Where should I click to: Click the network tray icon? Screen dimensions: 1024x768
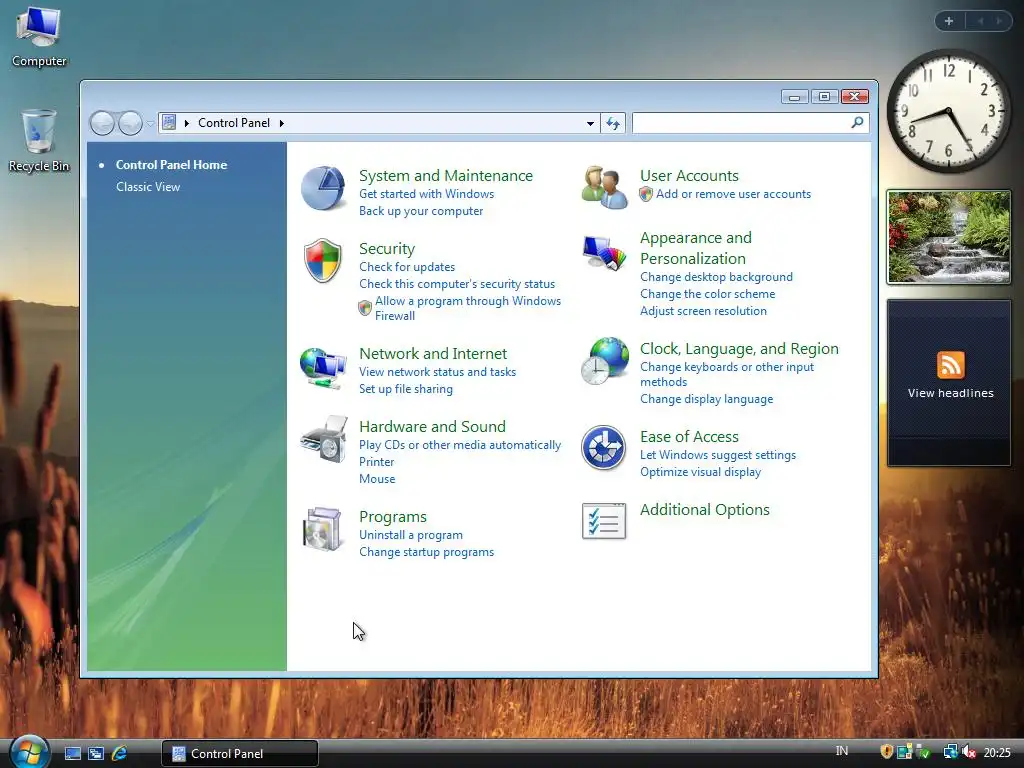coord(950,752)
